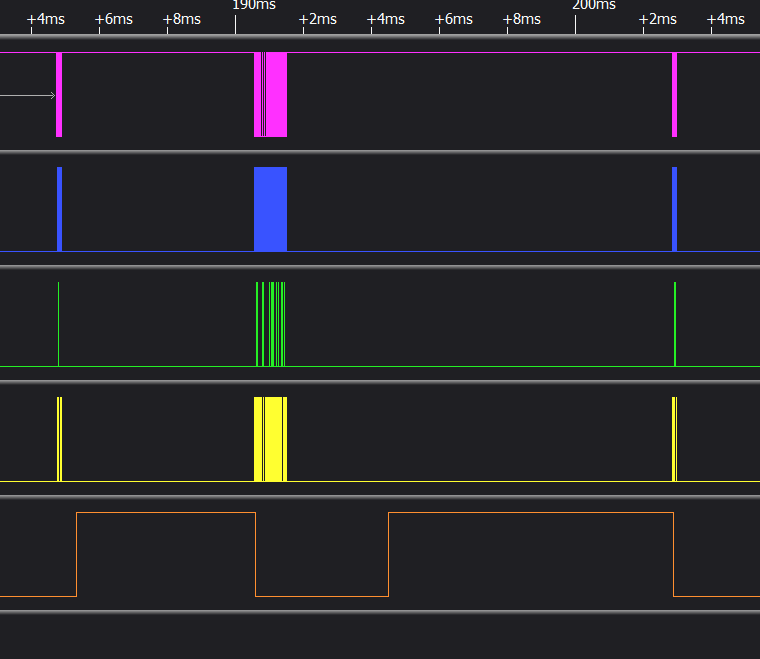Select the +2ms tick after 190ms
The height and width of the screenshot is (659, 760).
coord(317,19)
